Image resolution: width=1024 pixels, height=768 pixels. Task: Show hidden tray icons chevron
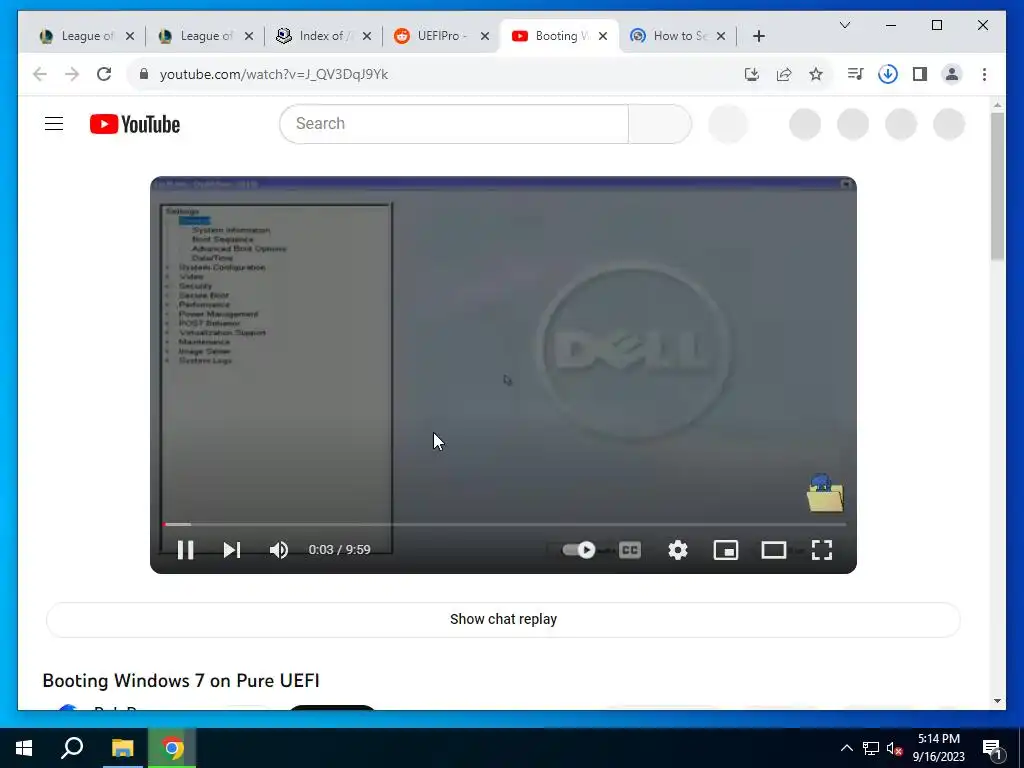click(846, 748)
